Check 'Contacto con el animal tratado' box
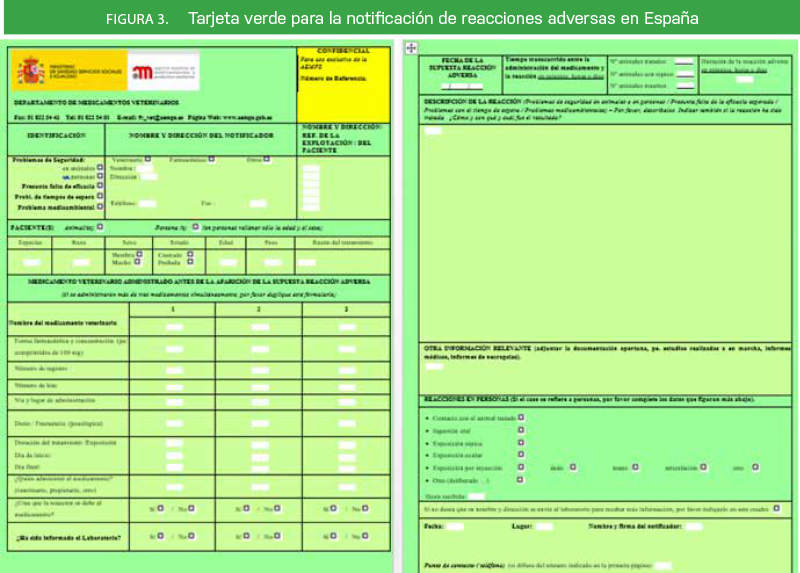 tap(521, 417)
